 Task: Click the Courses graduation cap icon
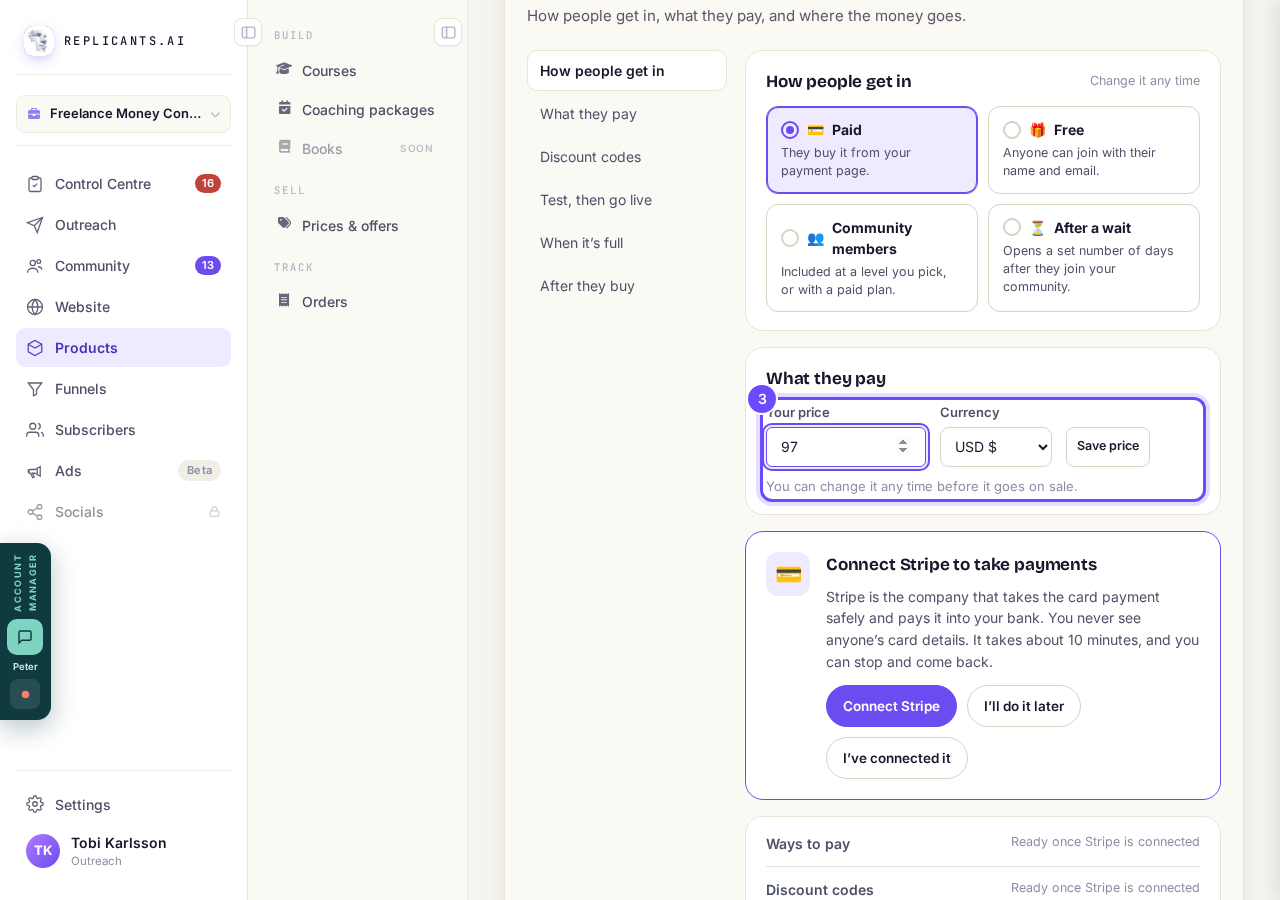[x=284, y=70]
